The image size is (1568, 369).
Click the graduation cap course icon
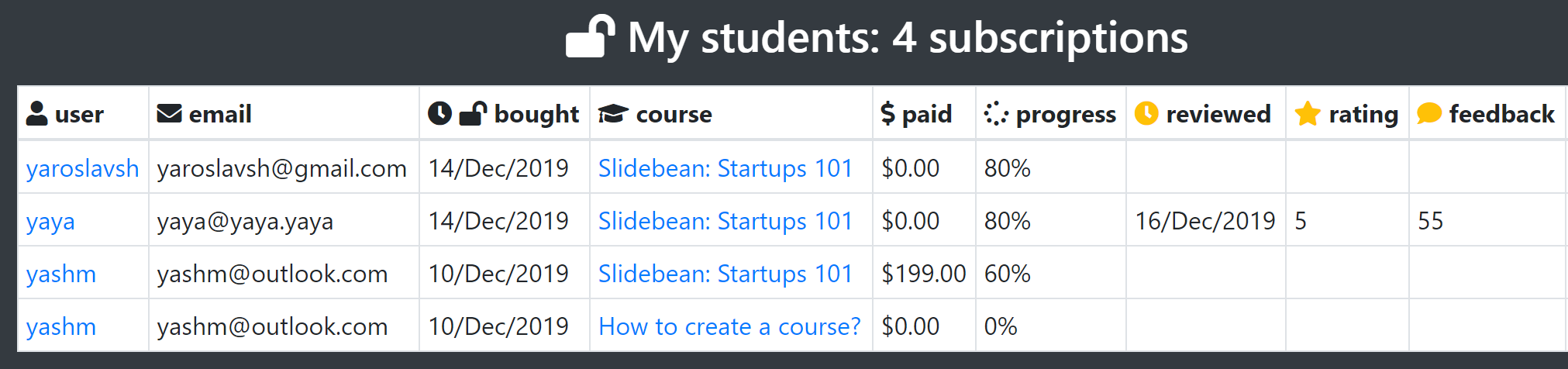click(x=612, y=114)
